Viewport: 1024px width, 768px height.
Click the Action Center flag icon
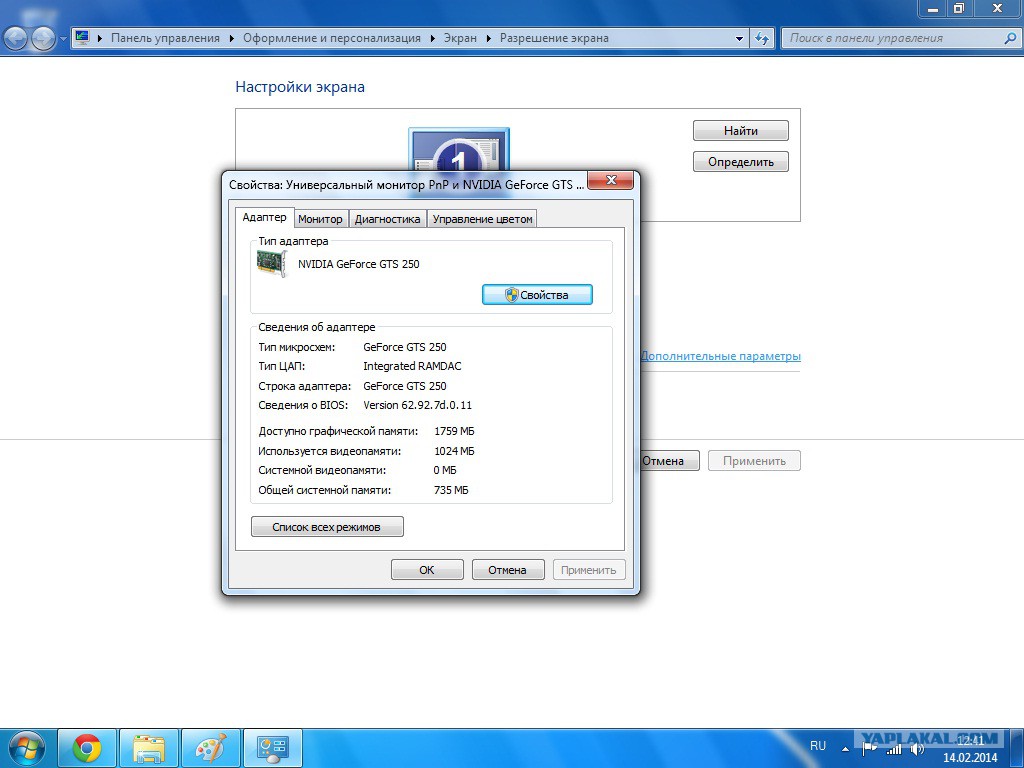pyautogui.click(x=869, y=748)
